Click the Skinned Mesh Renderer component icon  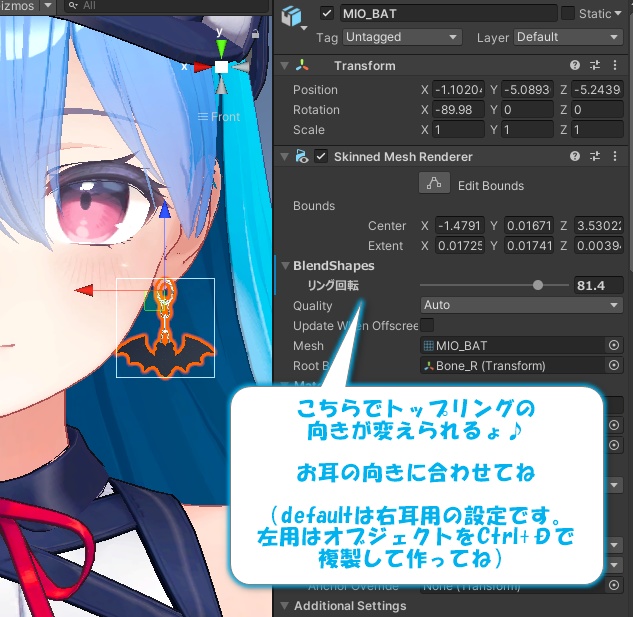pyautogui.click(x=302, y=156)
